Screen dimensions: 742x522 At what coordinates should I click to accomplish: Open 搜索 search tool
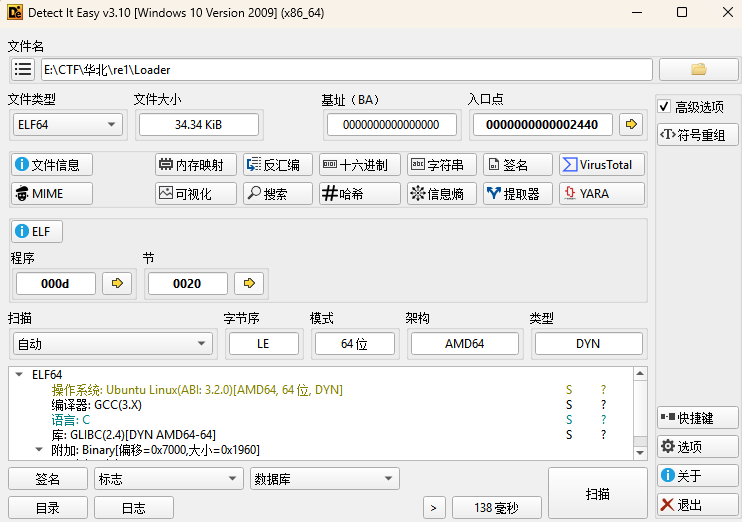pos(278,194)
